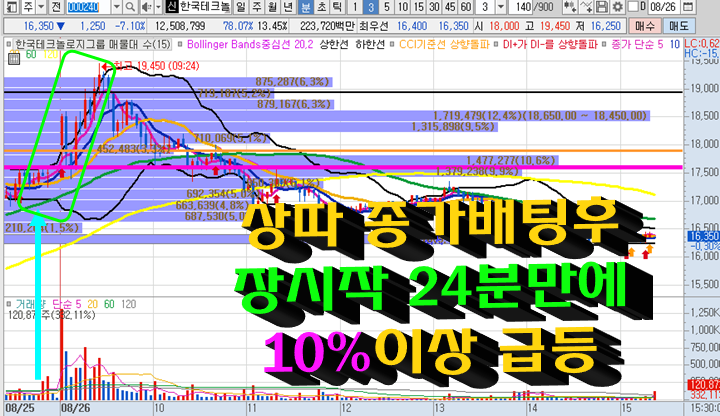The height and width of the screenshot is (416, 720).
Task: Select the 30 minute interval
Action: coord(434,7)
